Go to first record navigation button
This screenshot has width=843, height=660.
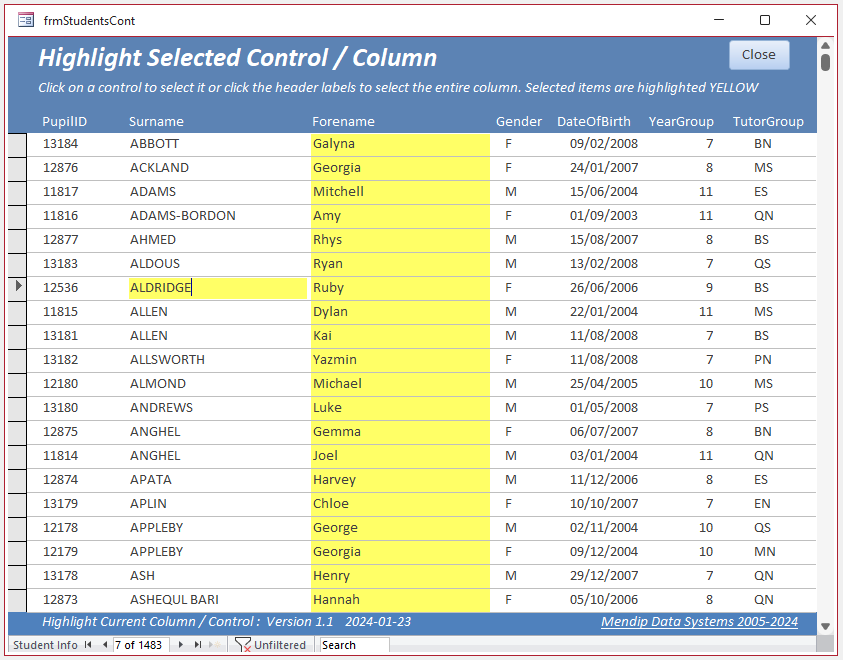pos(88,644)
